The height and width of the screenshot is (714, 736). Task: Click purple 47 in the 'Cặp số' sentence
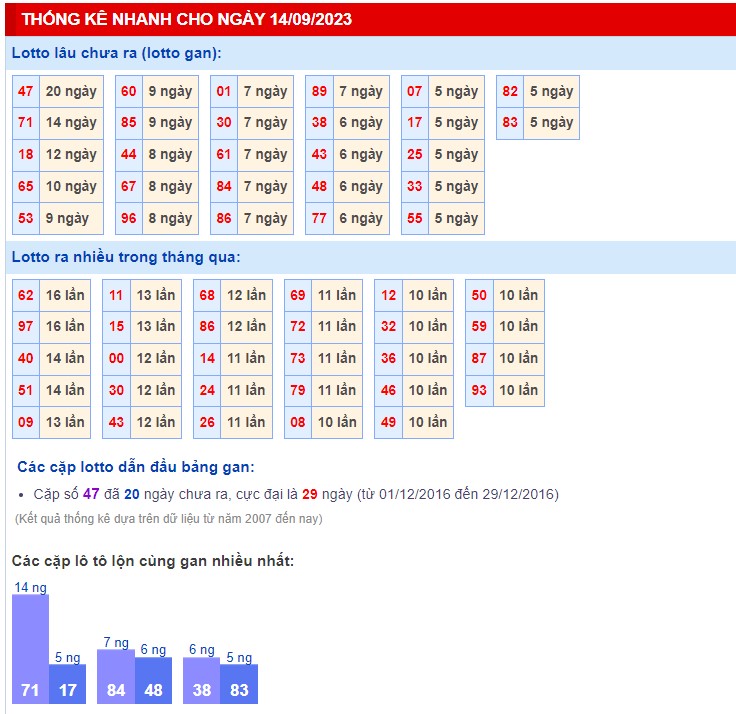point(91,494)
